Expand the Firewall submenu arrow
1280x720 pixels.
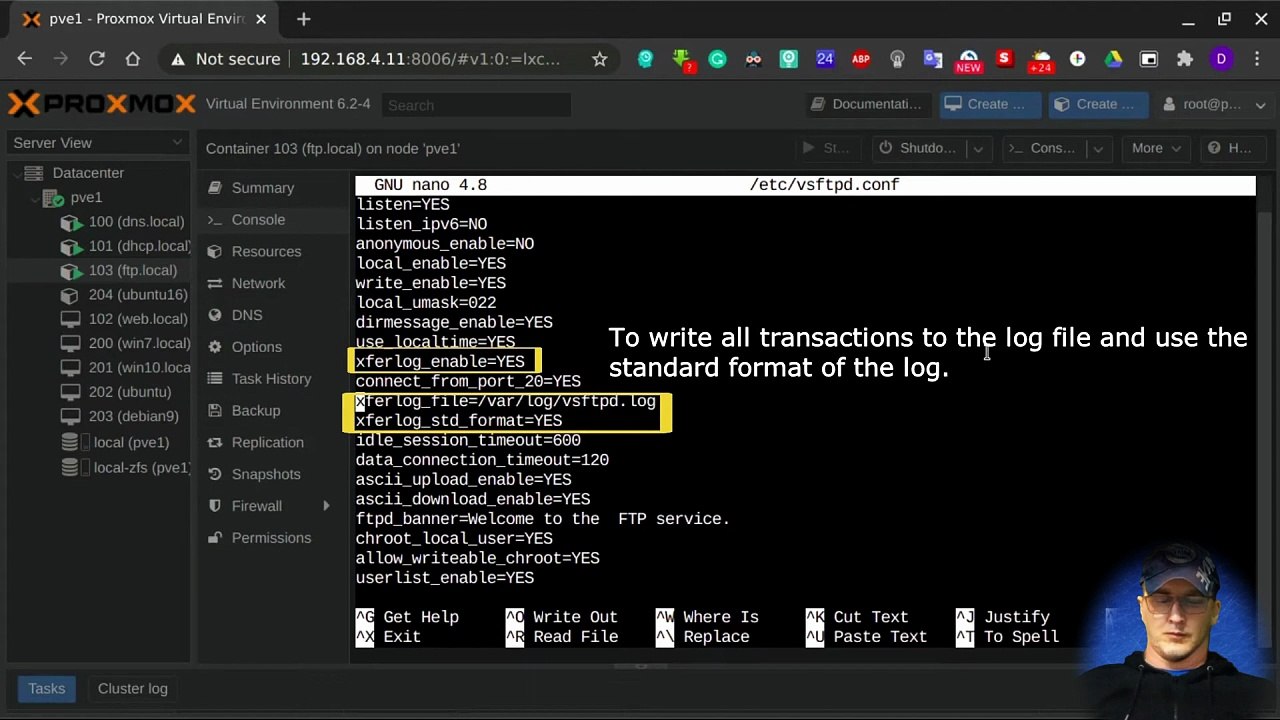click(x=326, y=506)
